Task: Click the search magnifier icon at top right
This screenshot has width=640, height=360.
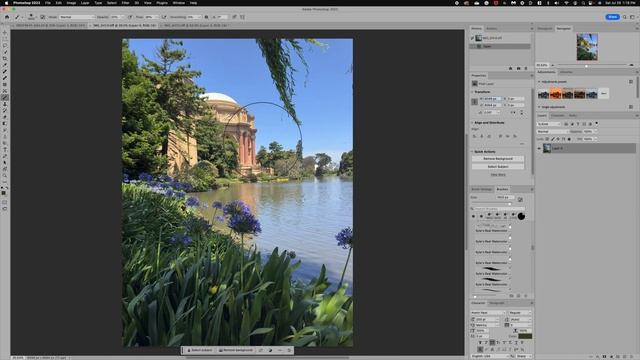Action: pos(624,17)
